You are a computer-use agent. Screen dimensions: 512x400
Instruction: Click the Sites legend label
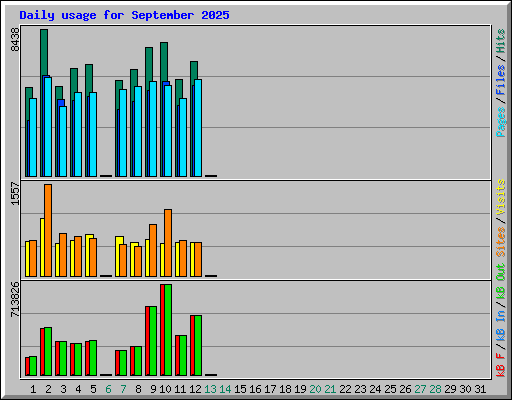(501, 242)
